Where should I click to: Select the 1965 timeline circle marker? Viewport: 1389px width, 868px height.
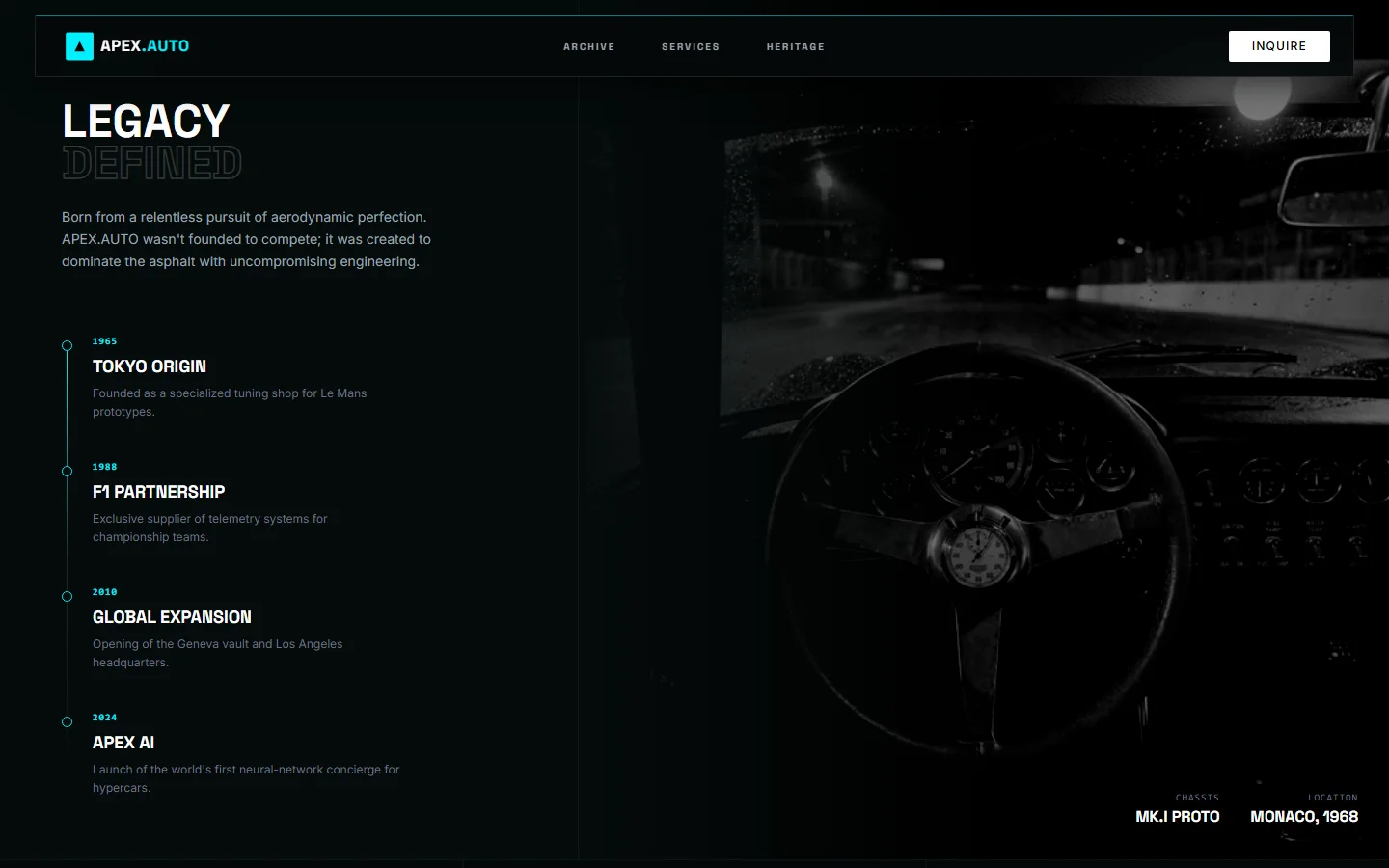tap(68, 346)
